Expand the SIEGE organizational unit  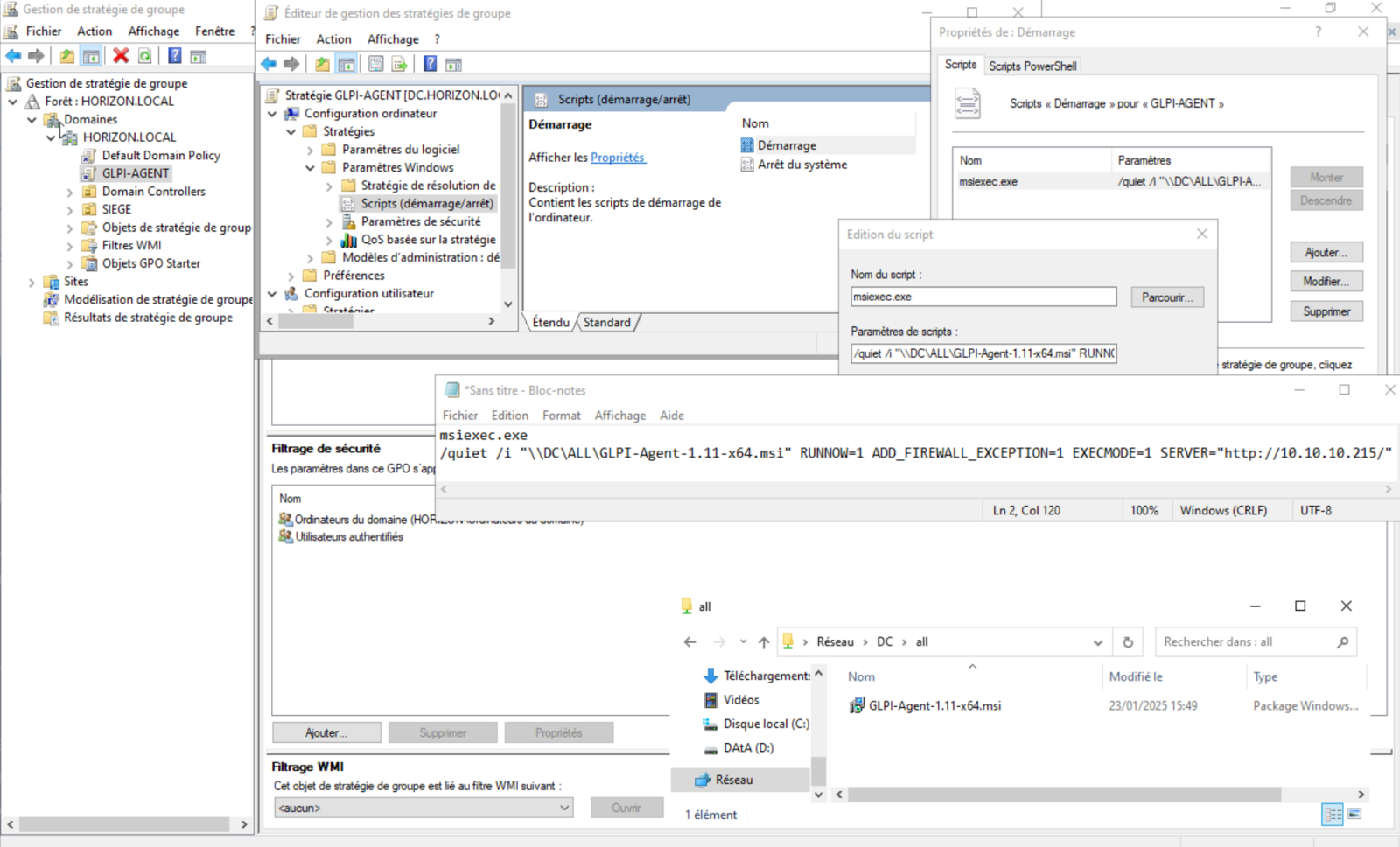click(70, 210)
